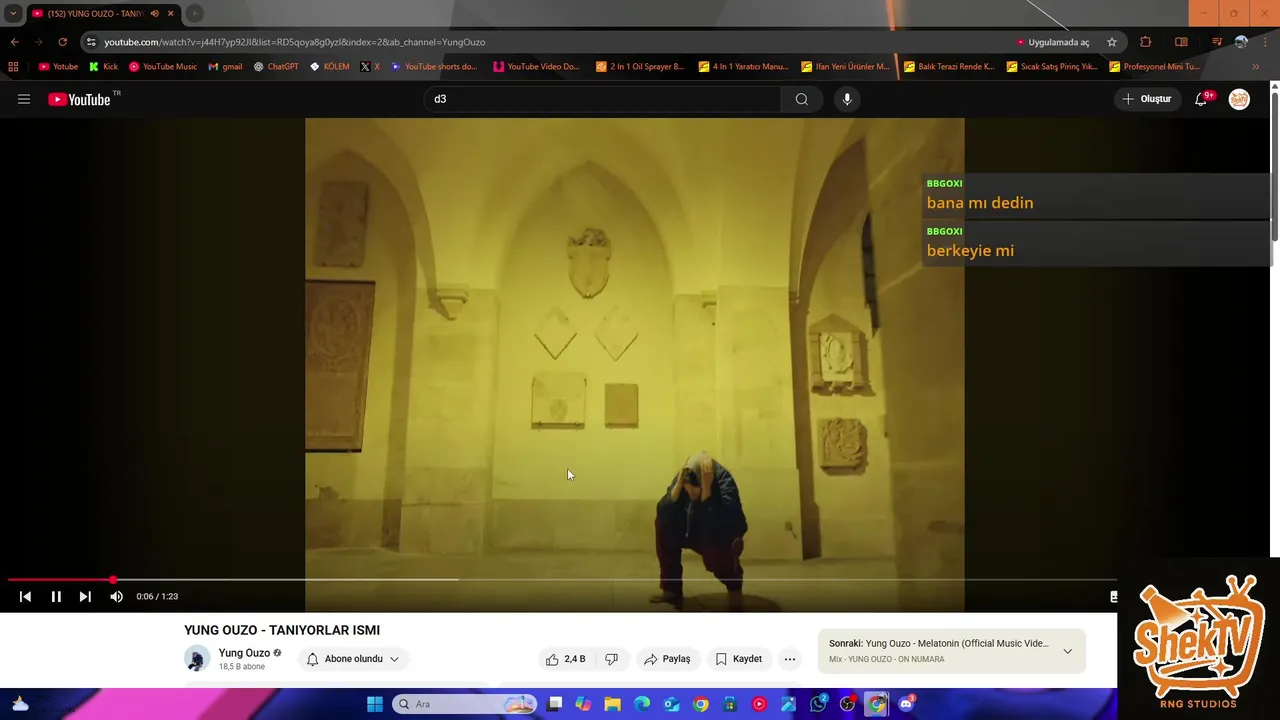
Task: Go back in browser history
Action: point(14,42)
